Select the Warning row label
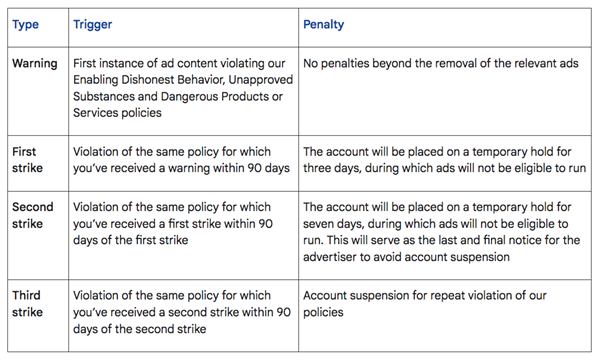Image resolution: width=600 pixels, height=360 pixels. 35,63
